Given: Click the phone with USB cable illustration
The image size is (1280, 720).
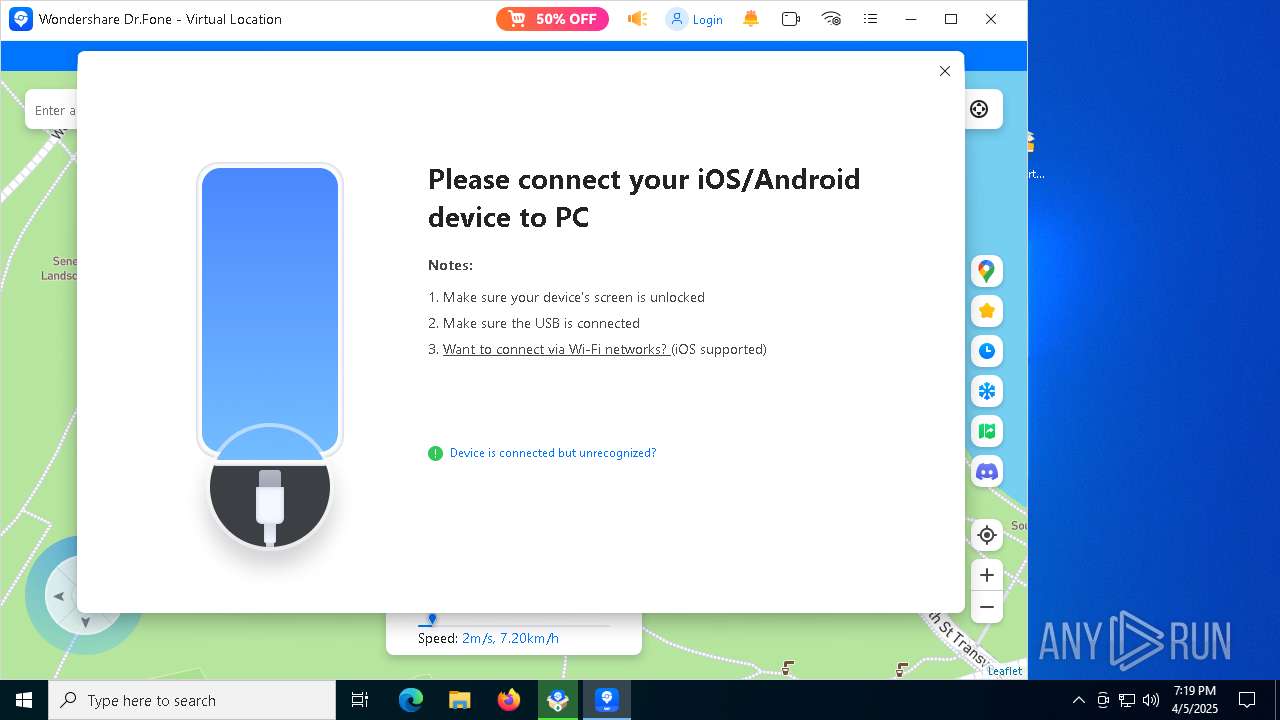Looking at the screenshot, I should click(270, 357).
